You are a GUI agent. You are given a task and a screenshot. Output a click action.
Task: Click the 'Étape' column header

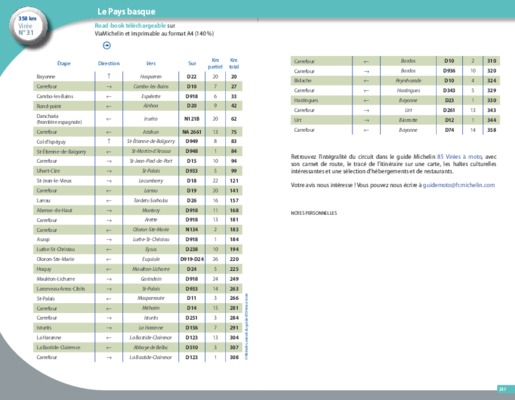pyautogui.click(x=64, y=63)
